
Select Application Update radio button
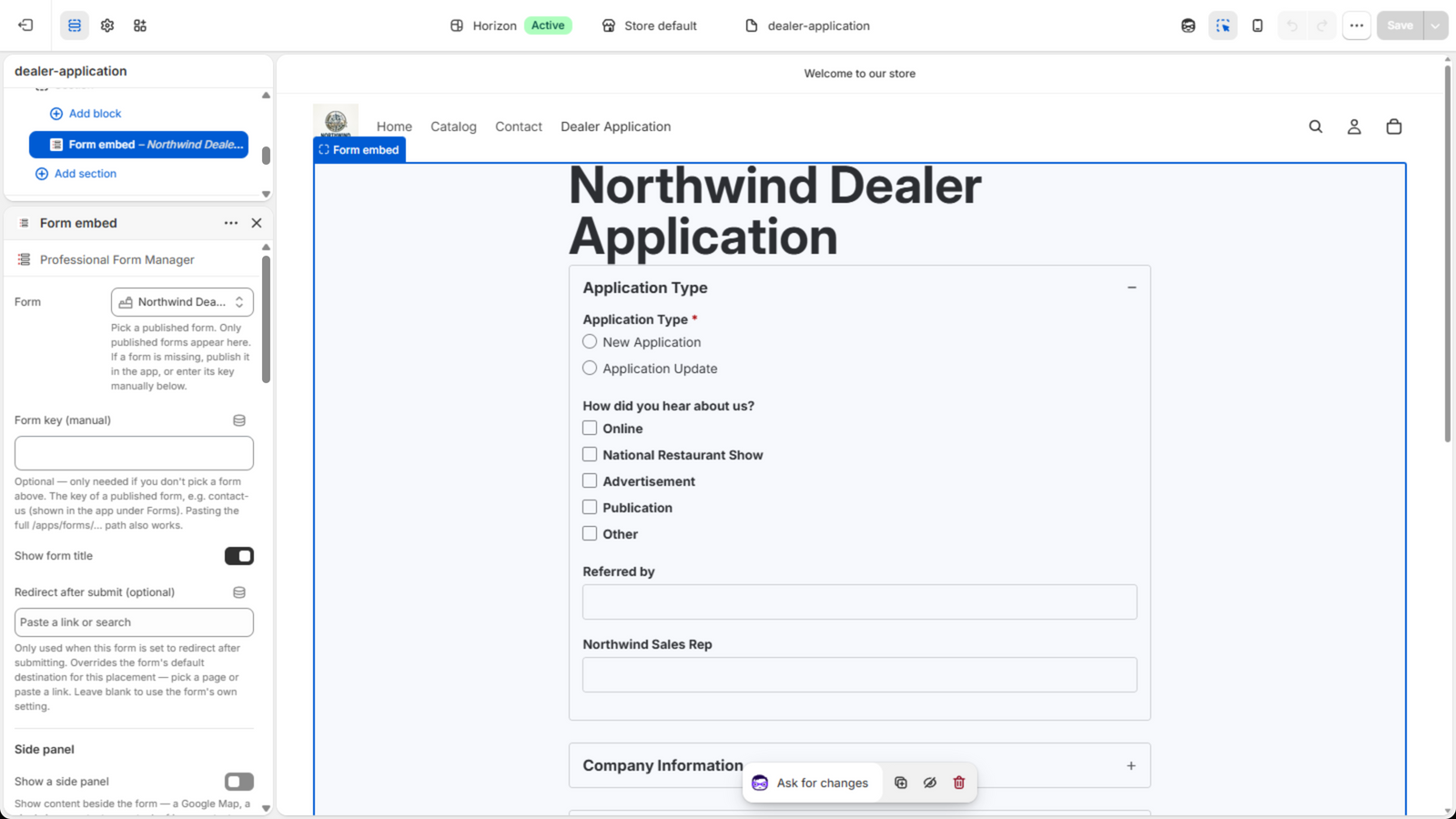point(590,368)
